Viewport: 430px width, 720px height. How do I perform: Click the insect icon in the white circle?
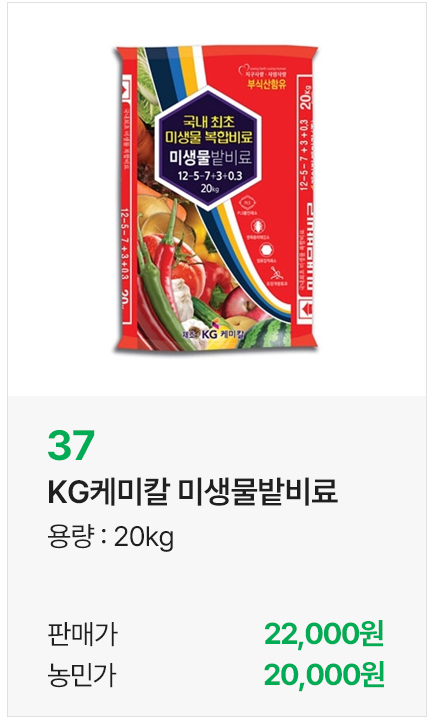coord(257,226)
